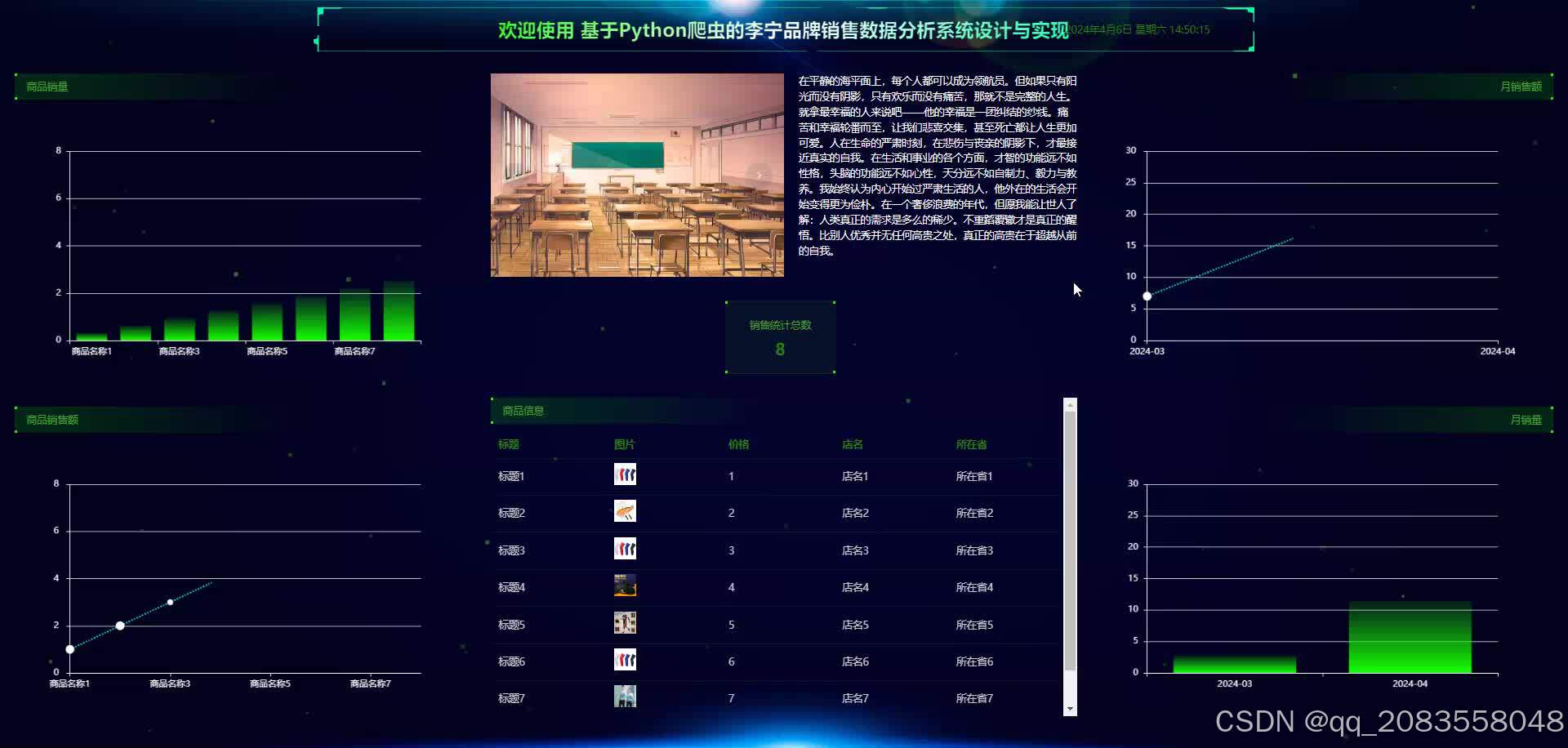Image resolution: width=1568 pixels, height=748 pixels.
Task: Click the 销售统计总数 card showing 8
Action: pos(780,337)
